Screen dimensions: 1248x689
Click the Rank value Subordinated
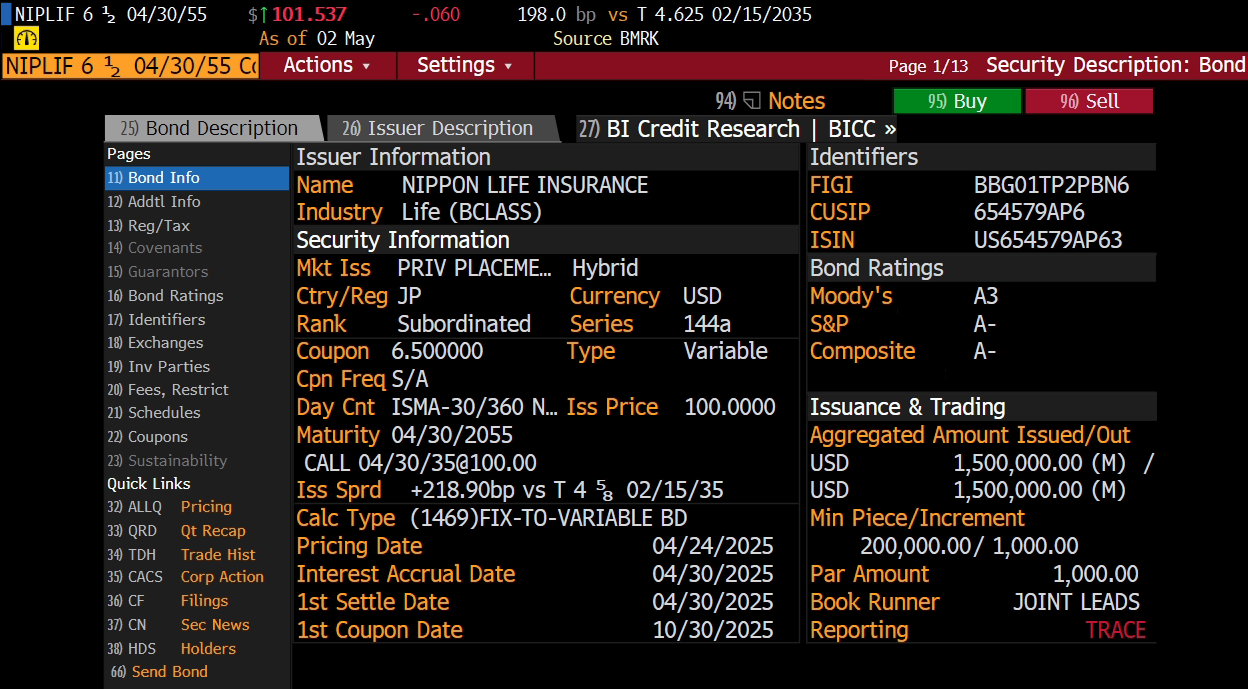point(464,324)
